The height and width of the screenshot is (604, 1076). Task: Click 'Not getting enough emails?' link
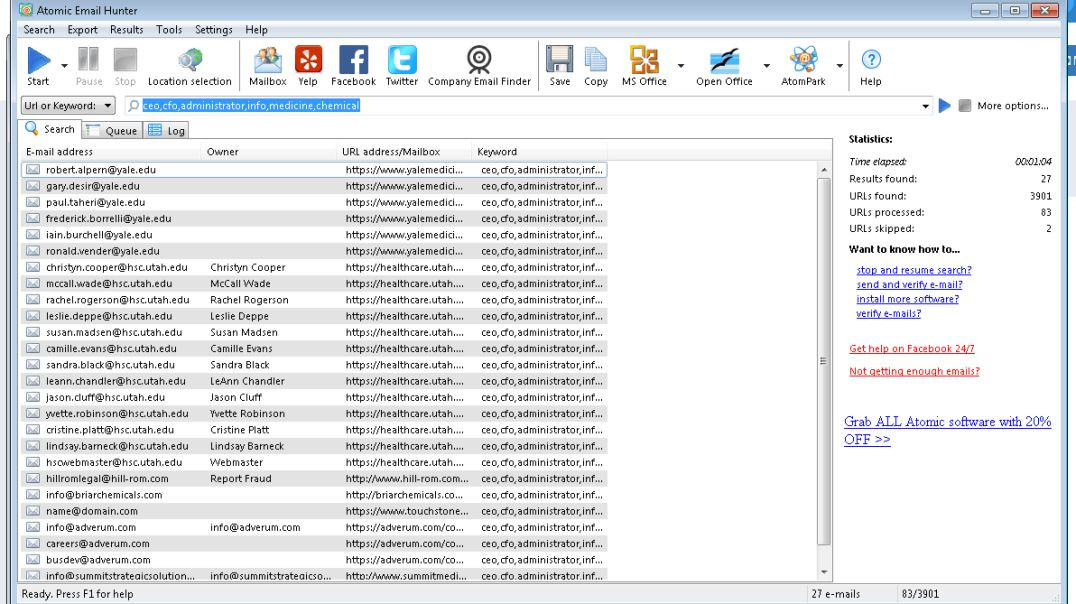(914, 371)
